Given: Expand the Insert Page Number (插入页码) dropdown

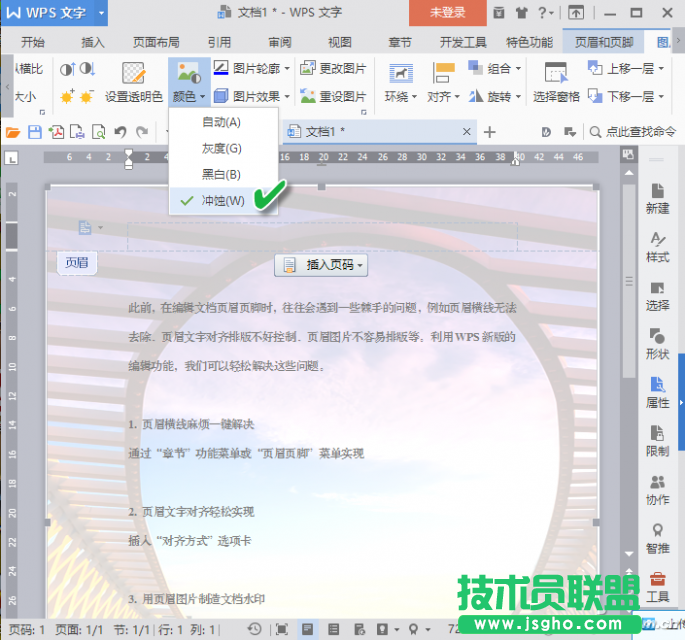Looking at the screenshot, I should 323,265.
